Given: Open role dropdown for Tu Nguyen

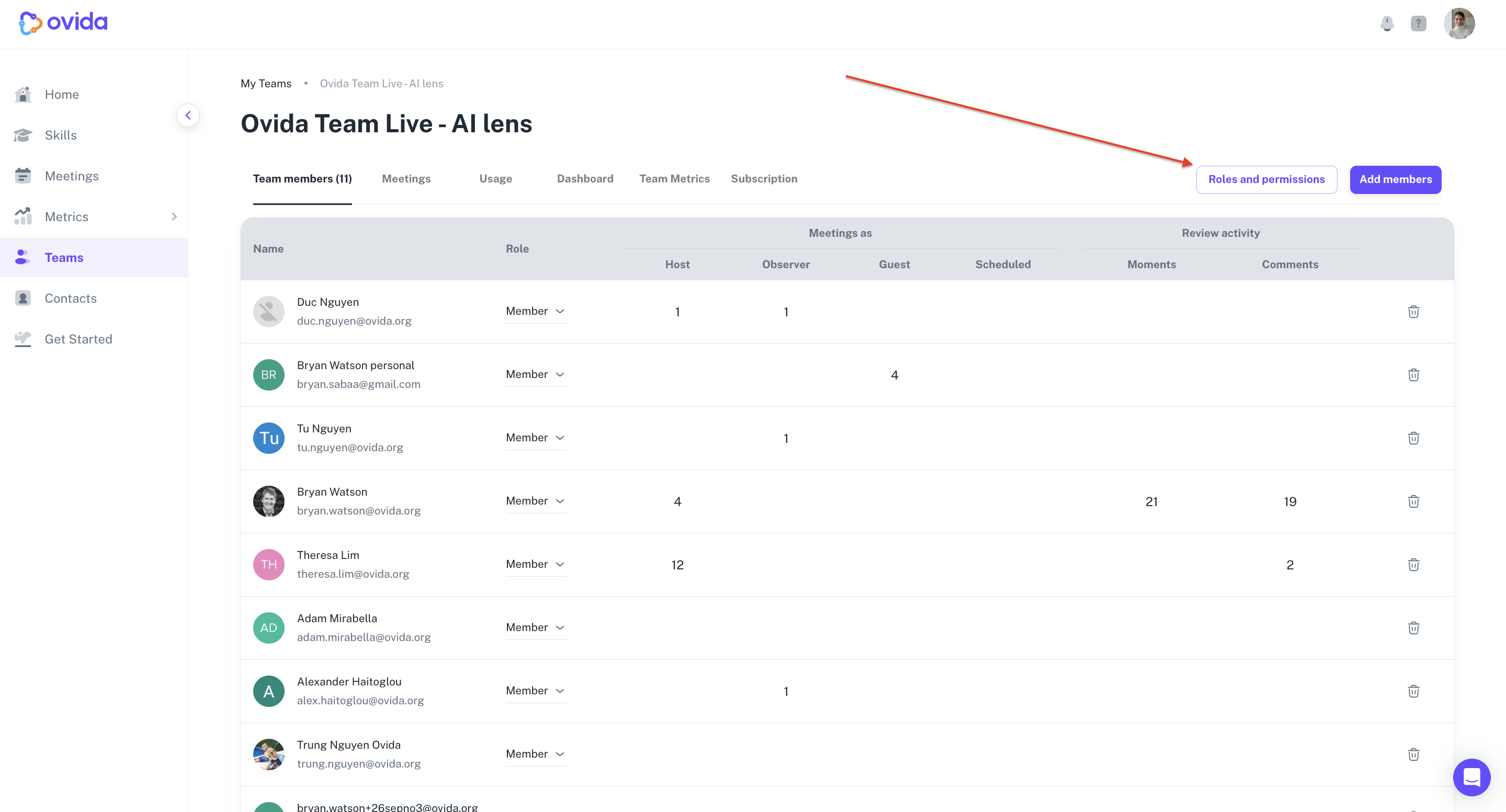Looking at the screenshot, I should tap(536, 438).
